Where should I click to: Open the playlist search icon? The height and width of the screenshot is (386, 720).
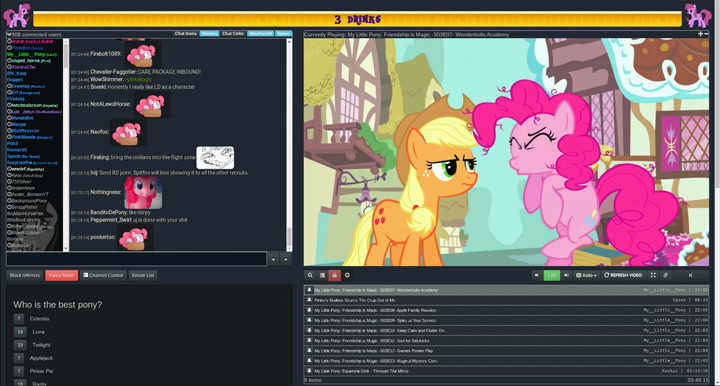[310, 275]
